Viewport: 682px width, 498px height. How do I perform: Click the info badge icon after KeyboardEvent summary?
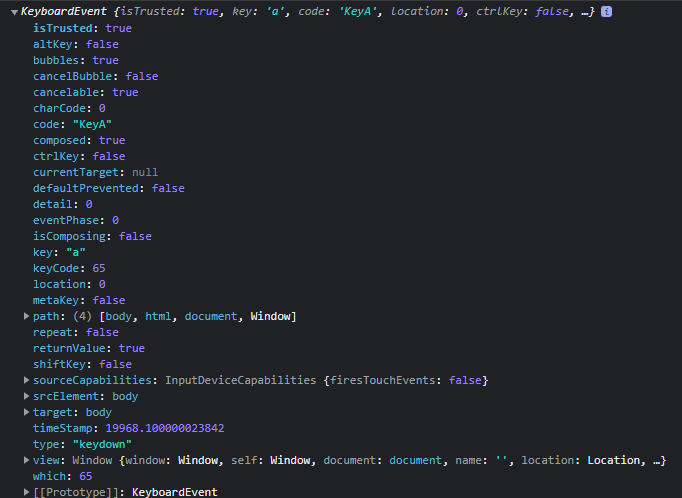tap(606, 12)
